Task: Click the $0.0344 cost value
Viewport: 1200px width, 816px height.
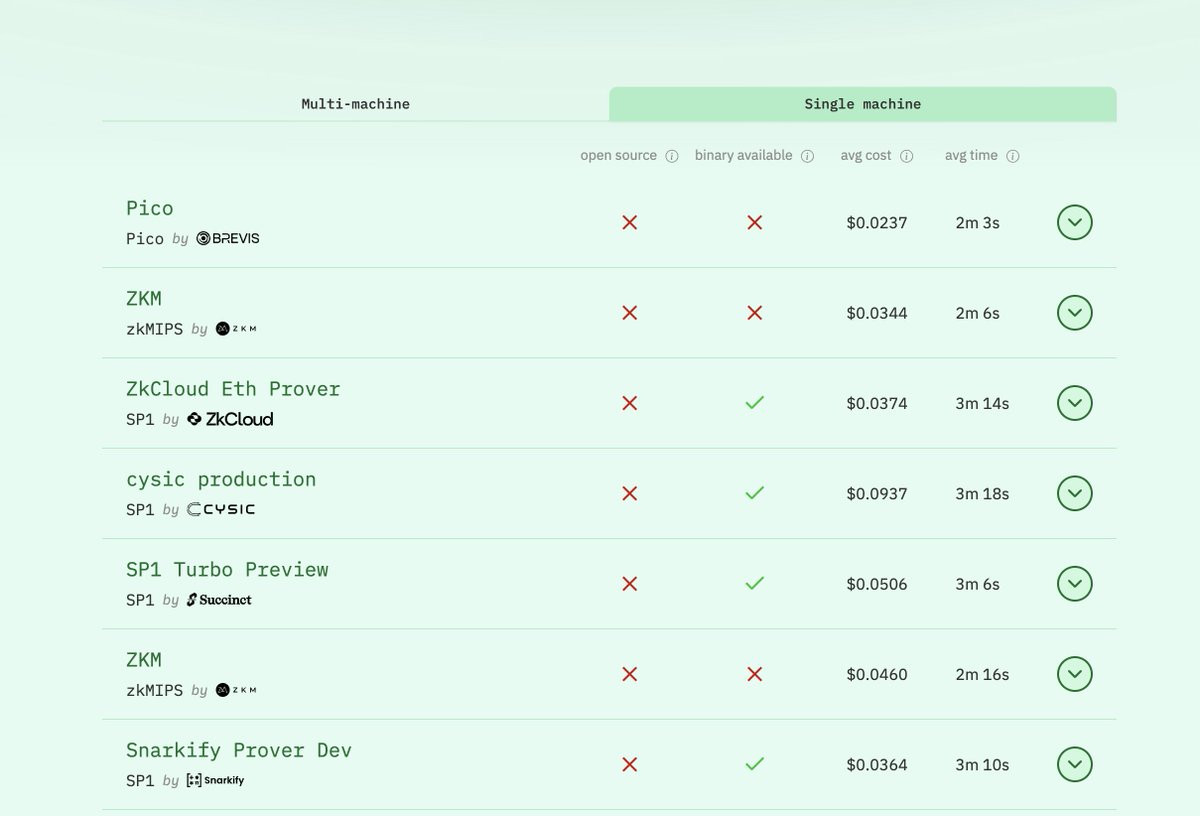Action: 877,313
